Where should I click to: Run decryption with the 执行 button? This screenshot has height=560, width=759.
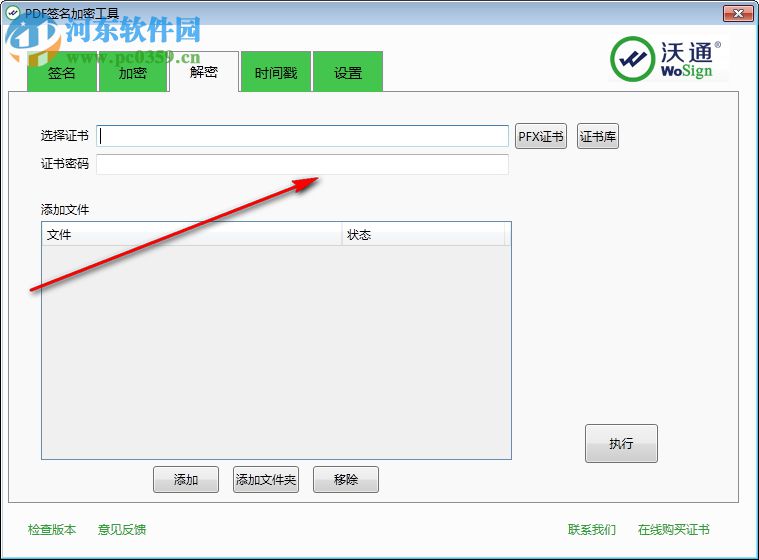coord(621,443)
